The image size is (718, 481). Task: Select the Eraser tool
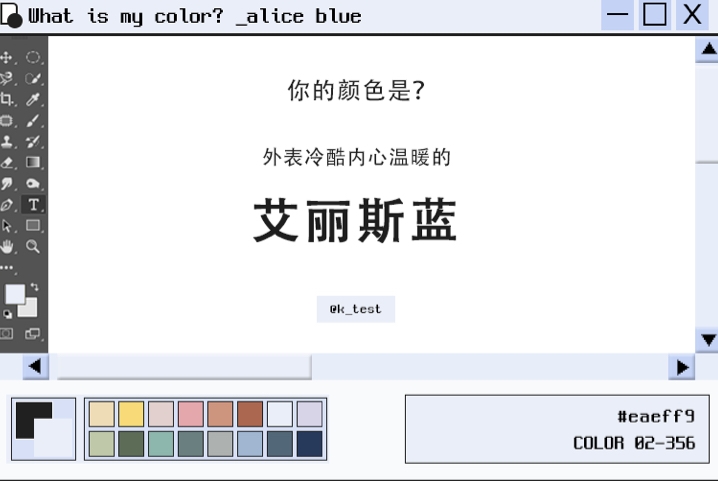8,162
